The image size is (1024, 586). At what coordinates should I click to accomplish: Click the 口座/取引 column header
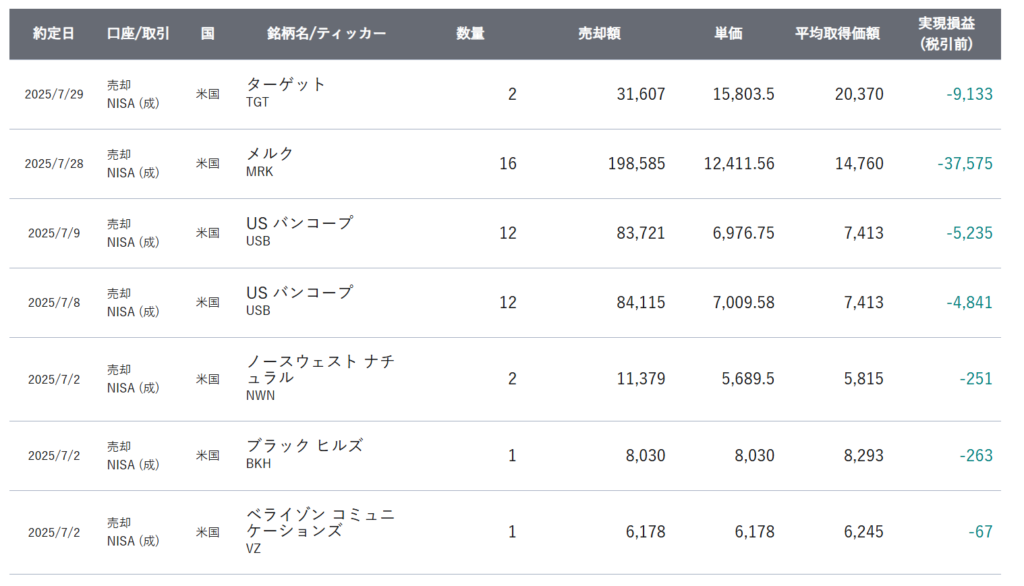(138, 33)
